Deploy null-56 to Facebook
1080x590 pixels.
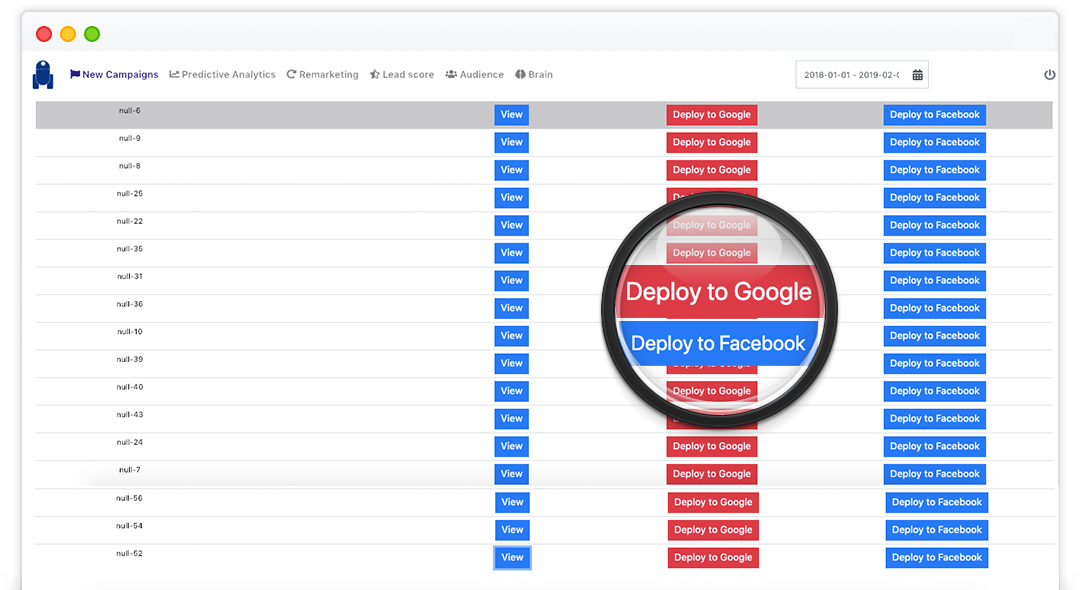(x=937, y=503)
